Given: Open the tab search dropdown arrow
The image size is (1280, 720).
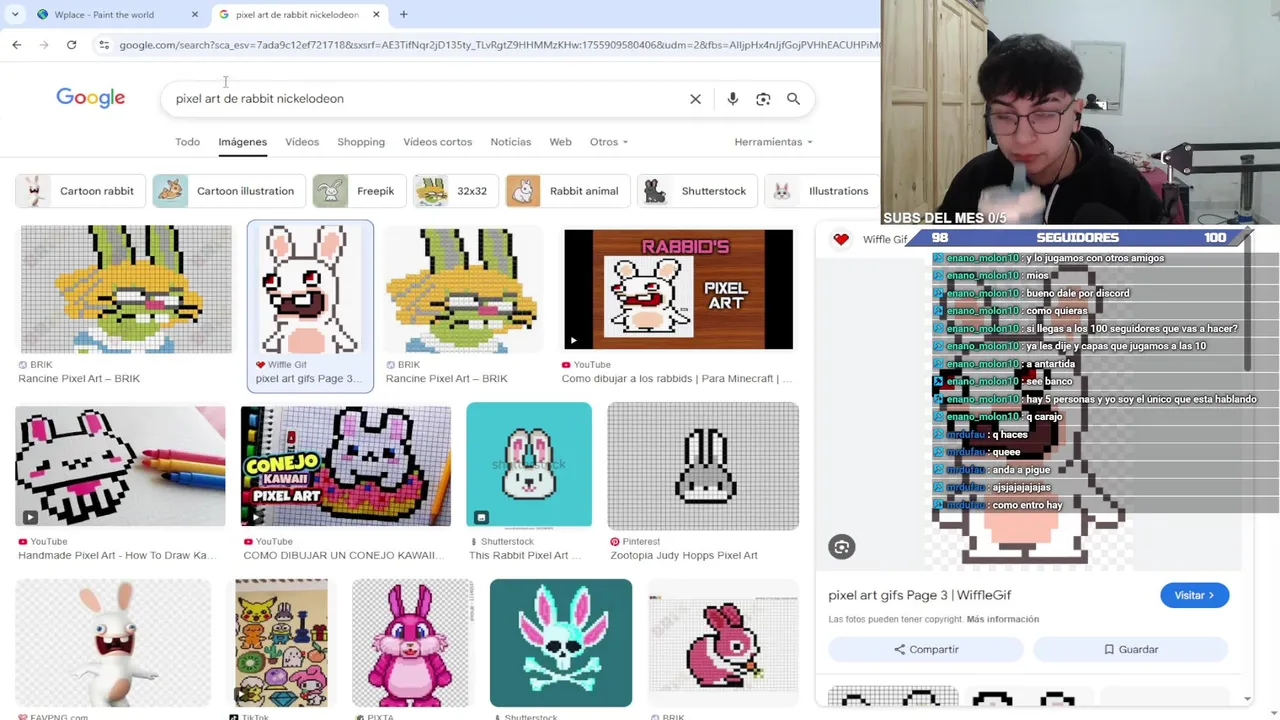Looking at the screenshot, I should point(15,14).
